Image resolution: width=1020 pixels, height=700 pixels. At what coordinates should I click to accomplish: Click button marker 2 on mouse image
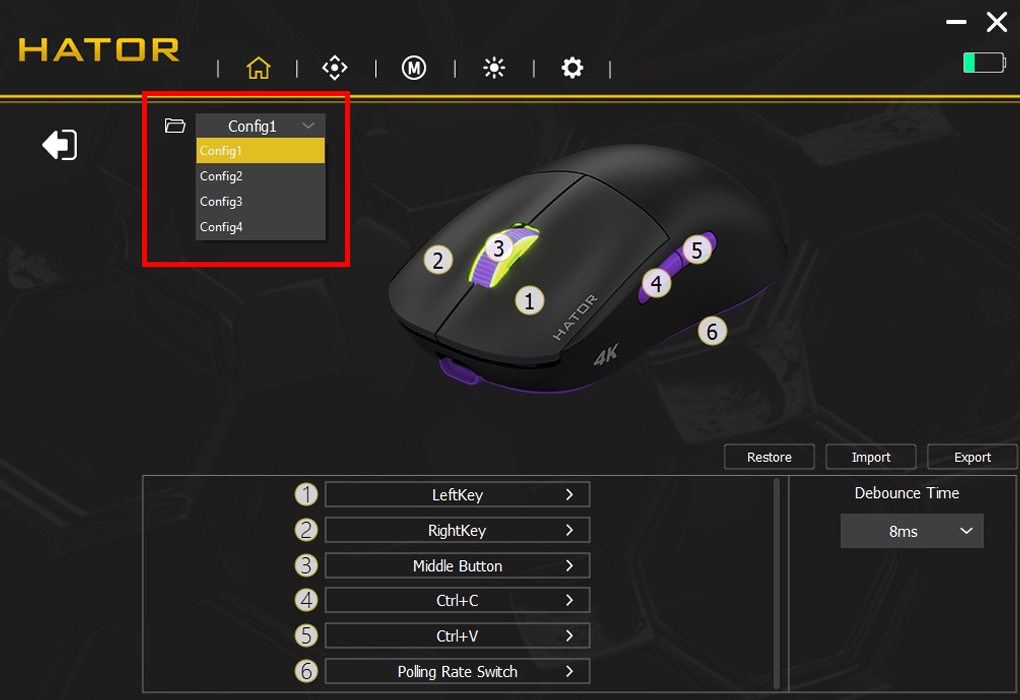[438, 261]
